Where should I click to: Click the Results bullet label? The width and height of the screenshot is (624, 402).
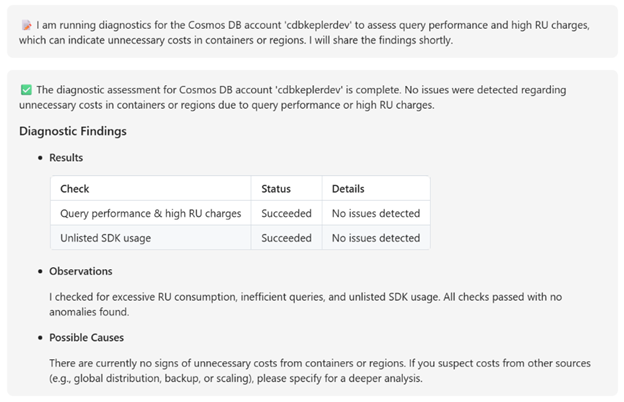[66, 158]
